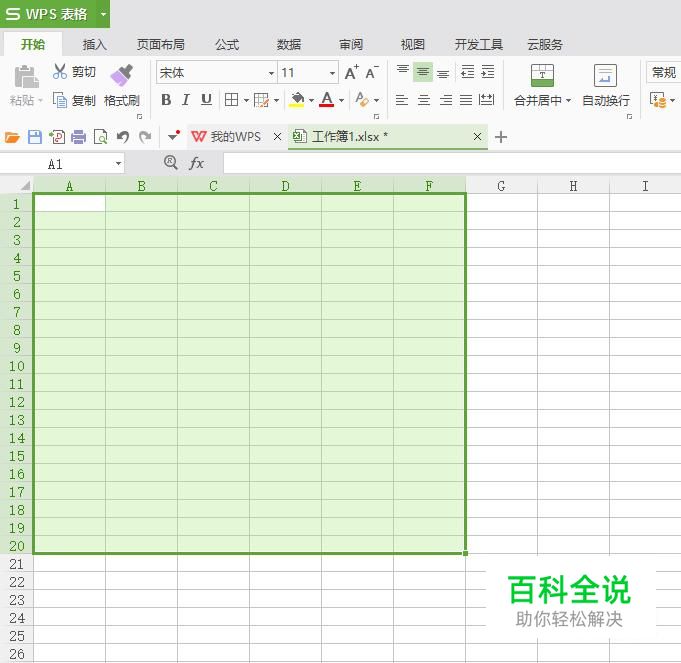Click the formula bar input field
Viewport: 681px width, 663px height.
[x=452, y=163]
